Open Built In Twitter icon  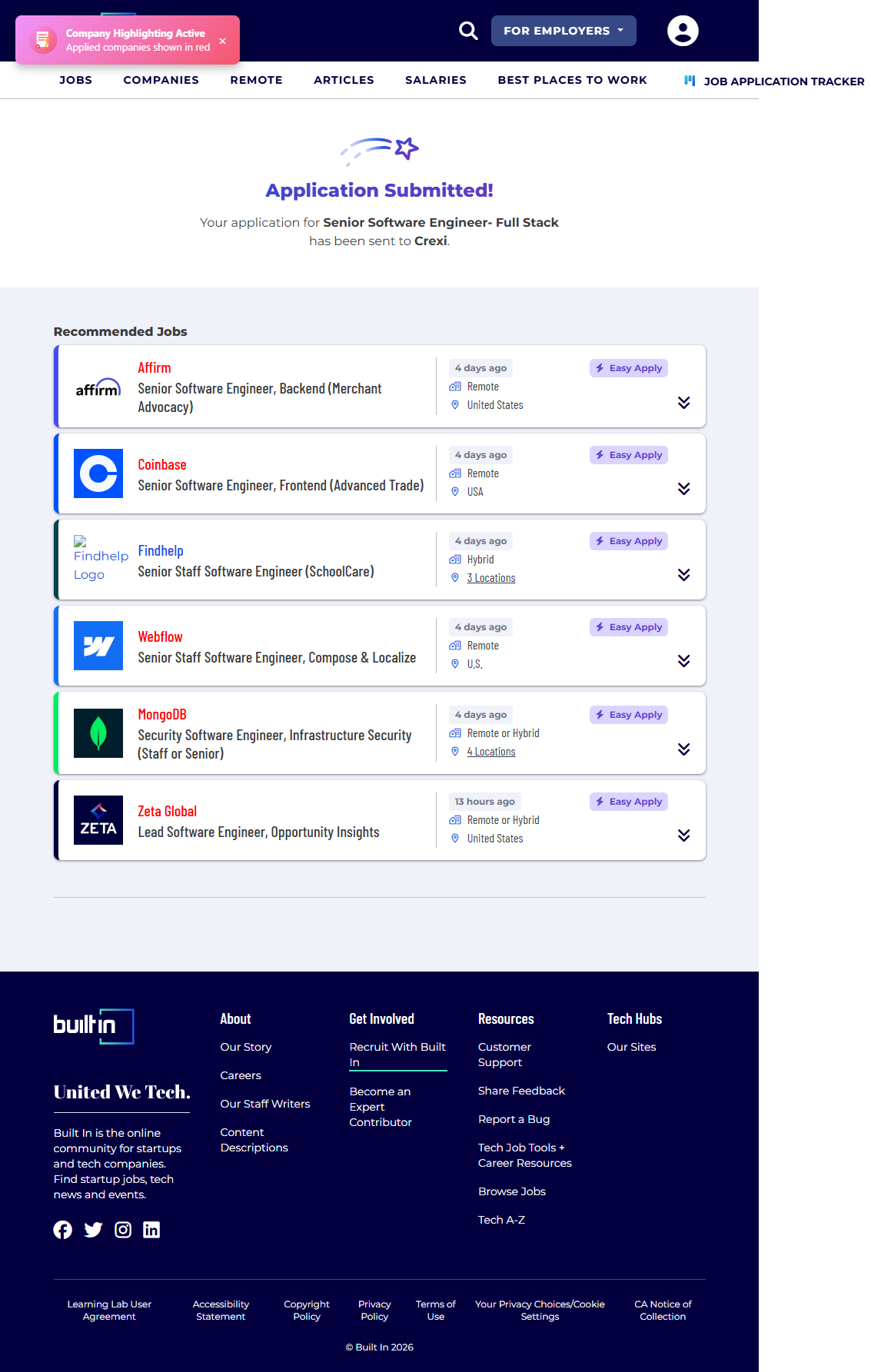pos(93,1230)
